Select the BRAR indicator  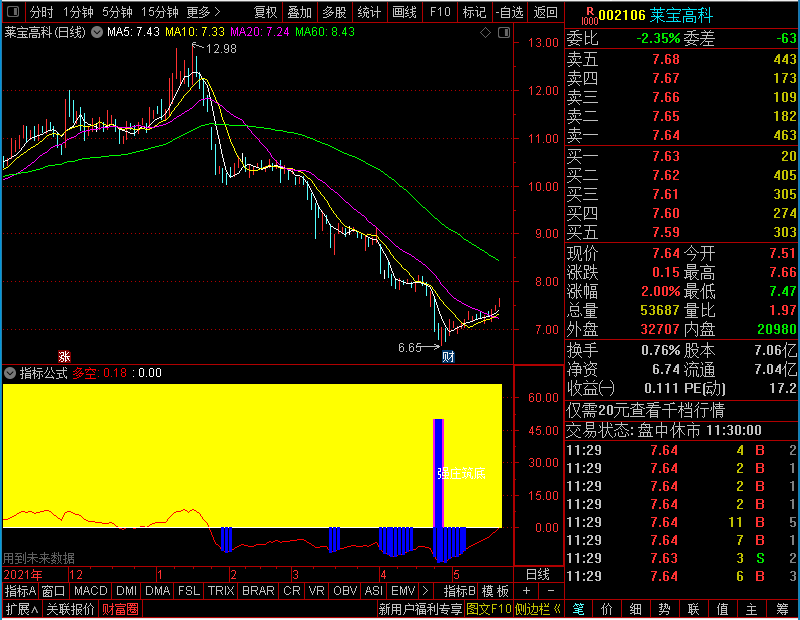click(x=258, y=591)
